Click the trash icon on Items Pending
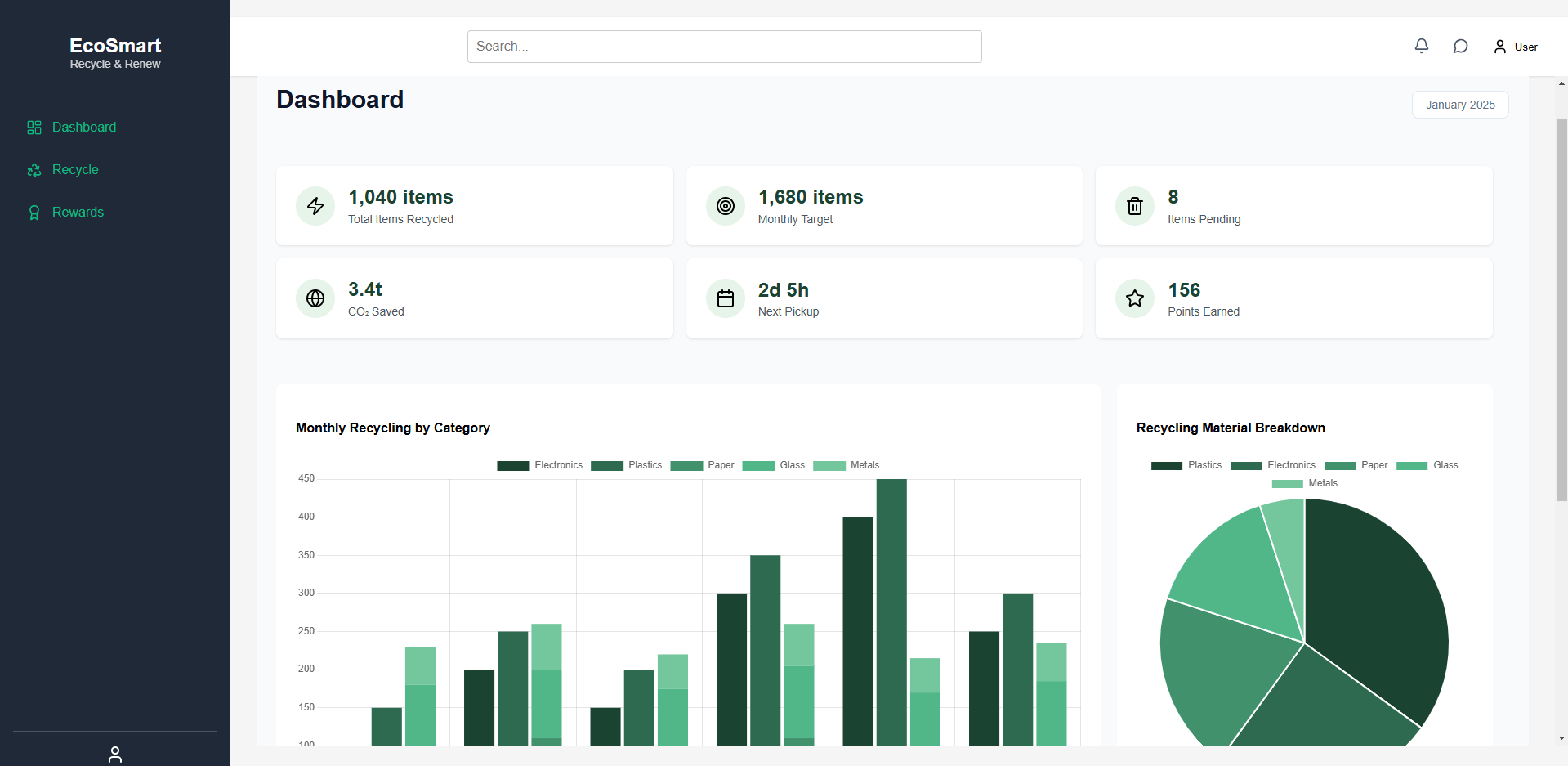This screenshot has width=1568, height=766. pos(1135,206)
